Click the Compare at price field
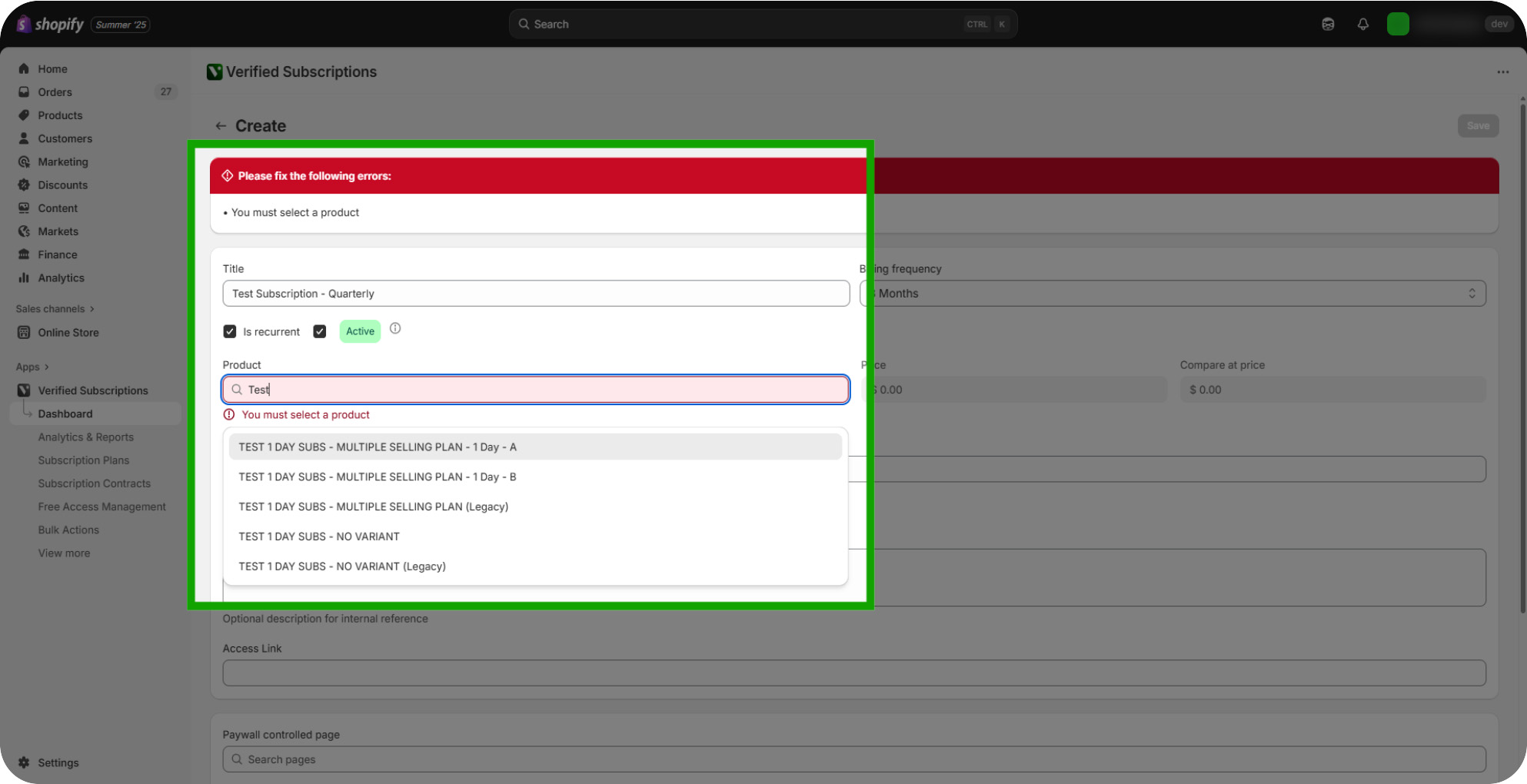1527x784 pixels. pos(1333,390)
